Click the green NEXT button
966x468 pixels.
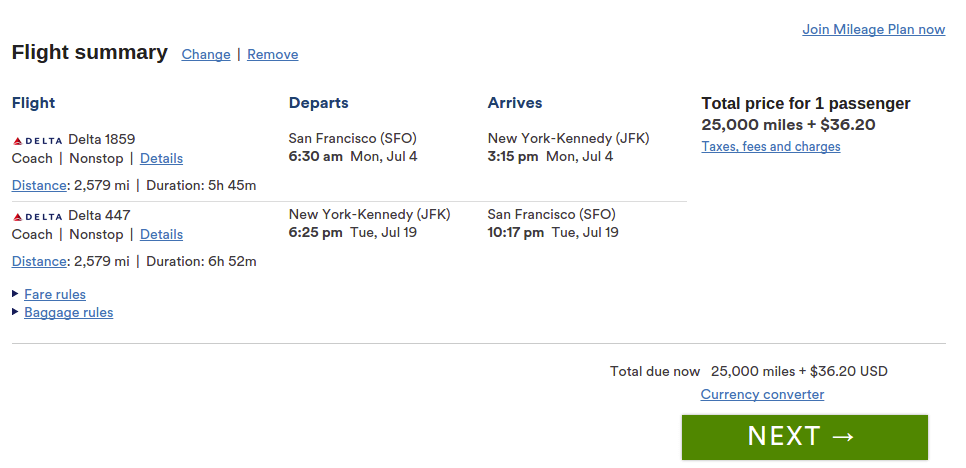tap(805, 437)
